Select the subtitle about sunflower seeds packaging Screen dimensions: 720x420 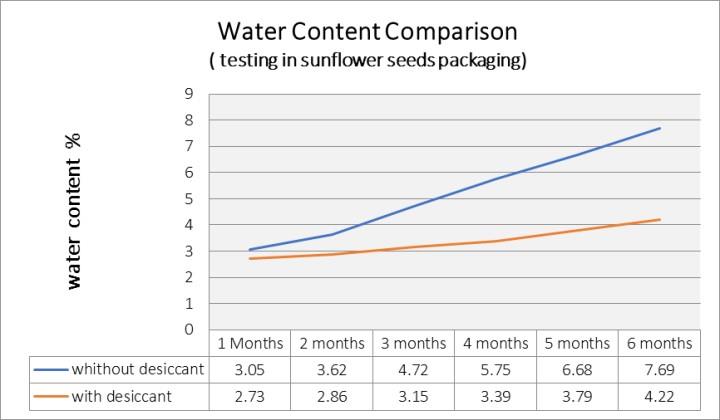click(367, 61)
